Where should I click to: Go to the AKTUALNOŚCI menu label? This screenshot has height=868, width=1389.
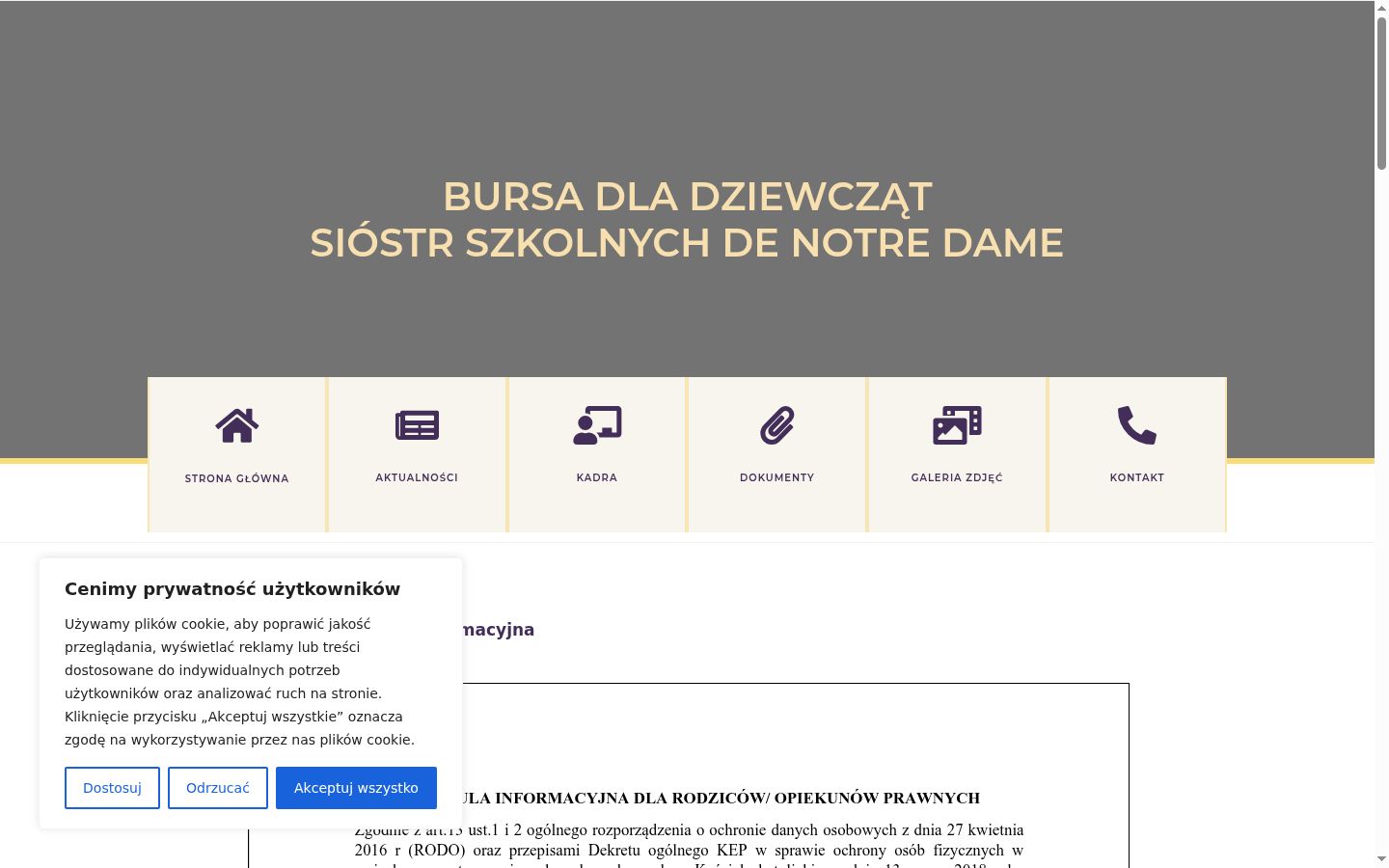pos(417,477)
